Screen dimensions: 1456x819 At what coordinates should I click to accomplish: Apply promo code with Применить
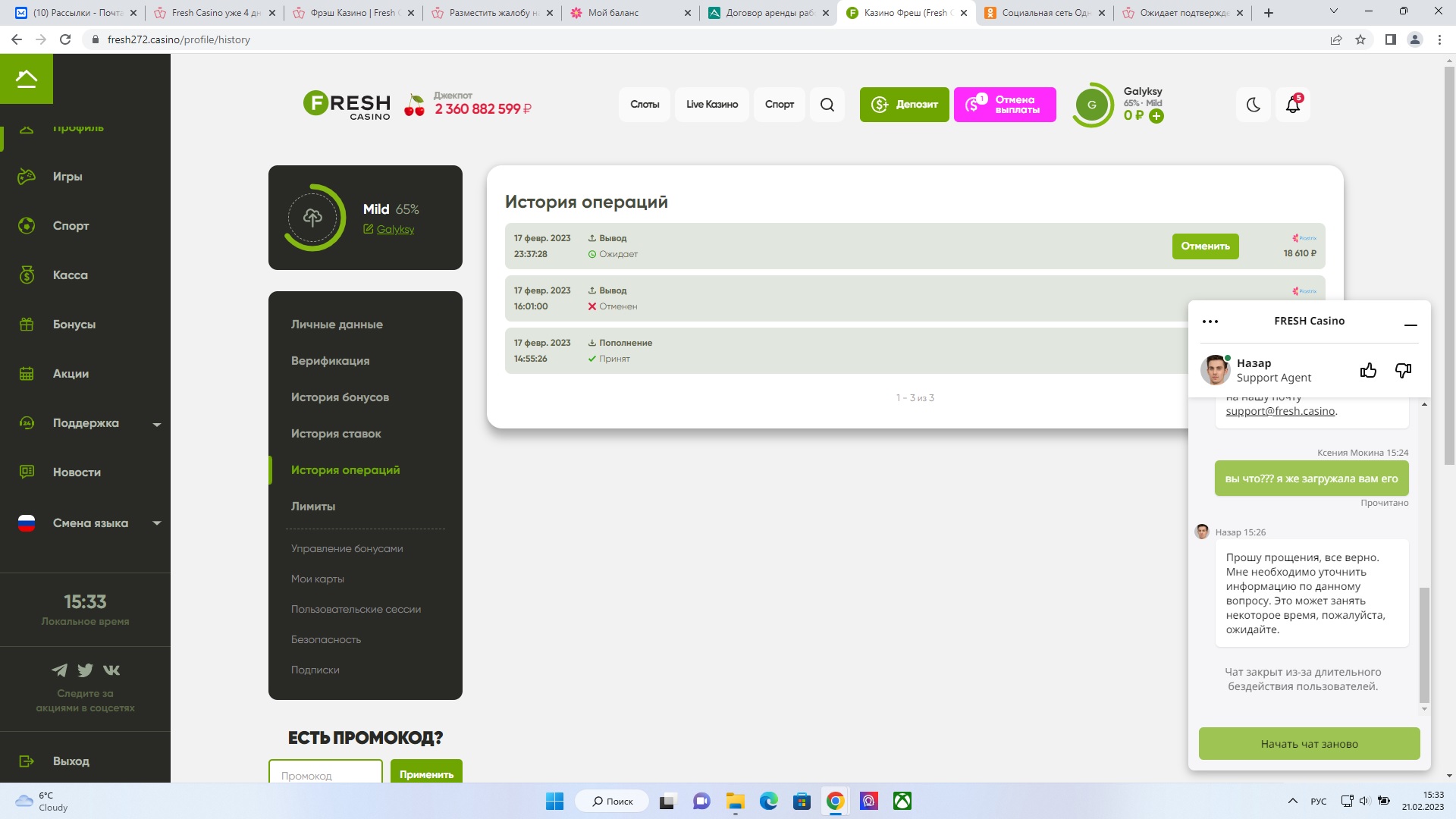(426, 772)
